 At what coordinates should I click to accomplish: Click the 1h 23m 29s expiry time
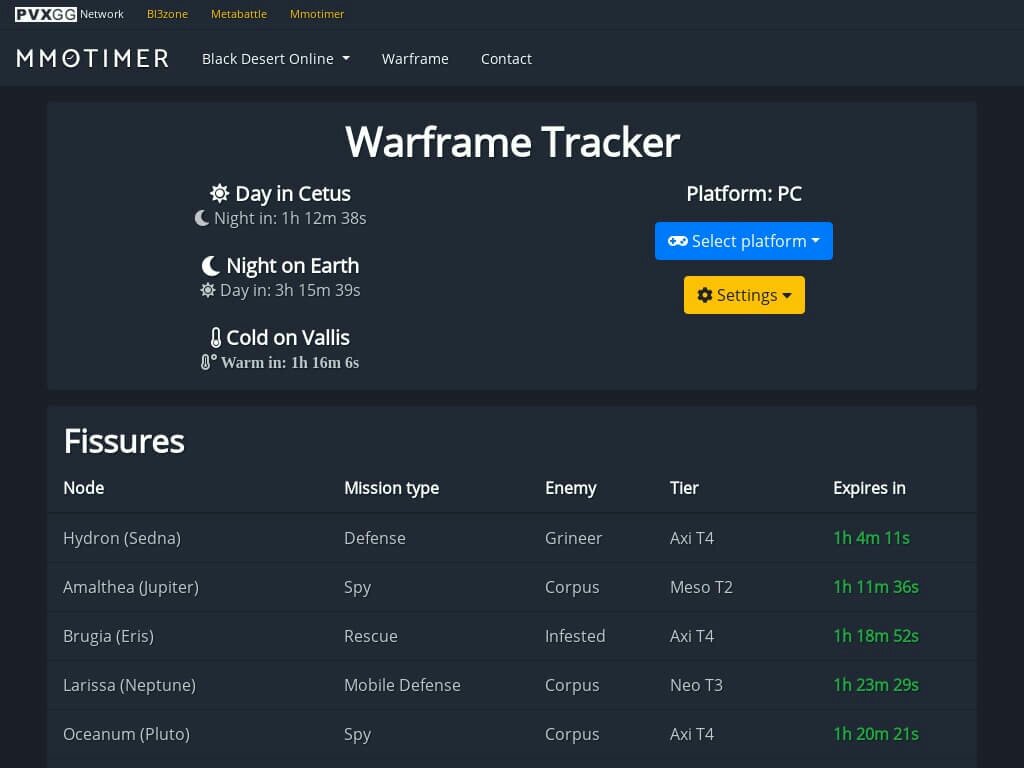(x=876, y=685)
